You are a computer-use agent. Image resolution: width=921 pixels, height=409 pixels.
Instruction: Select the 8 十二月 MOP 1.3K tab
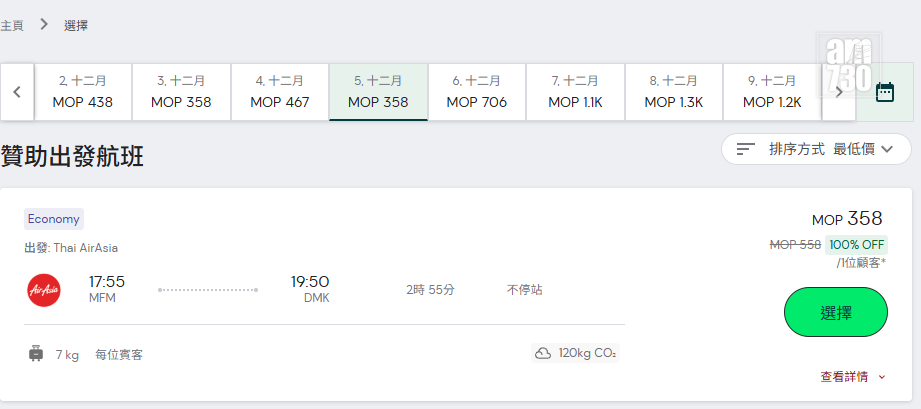point(674,92)
